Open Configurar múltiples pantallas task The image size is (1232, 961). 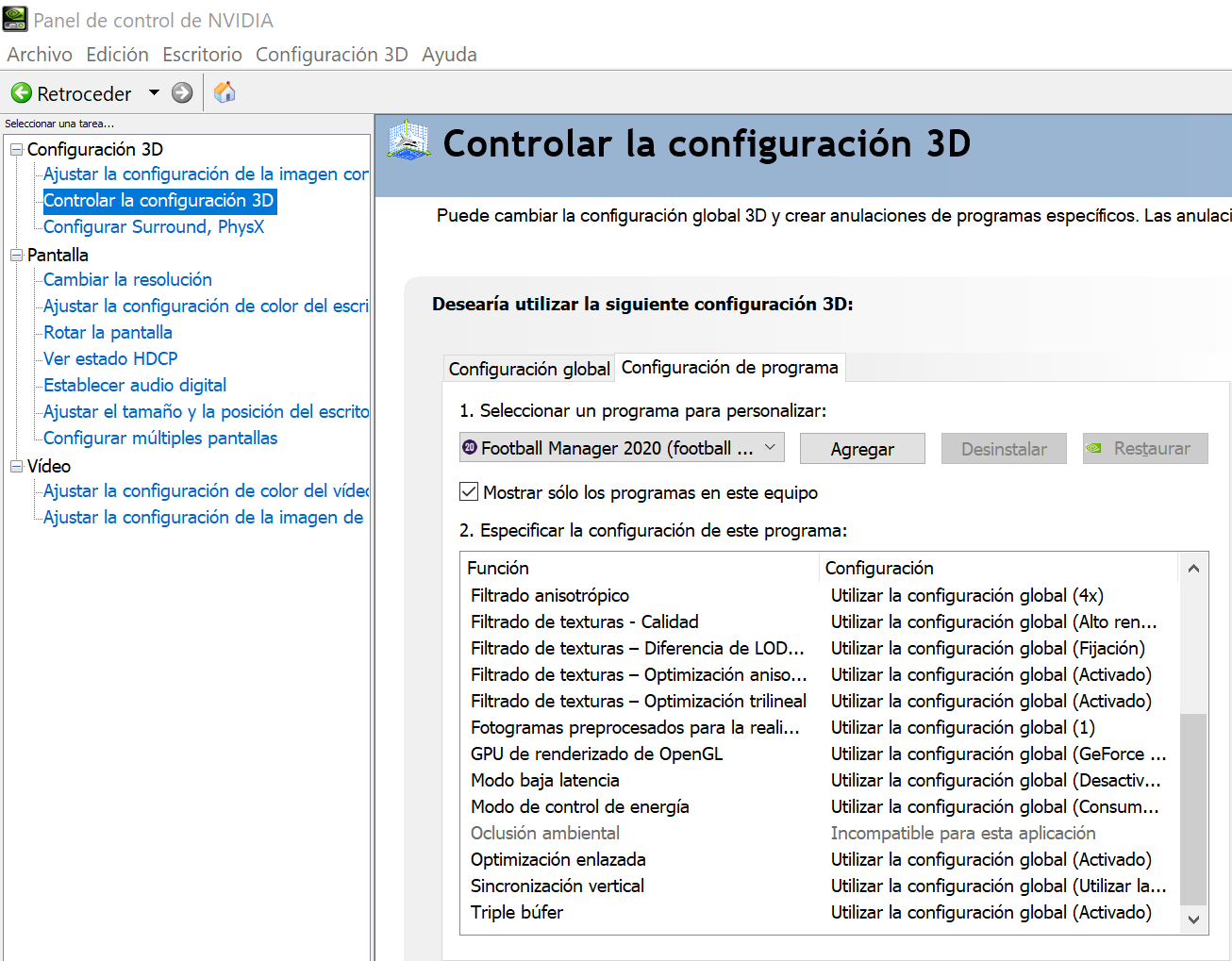[x=160, y=438]
